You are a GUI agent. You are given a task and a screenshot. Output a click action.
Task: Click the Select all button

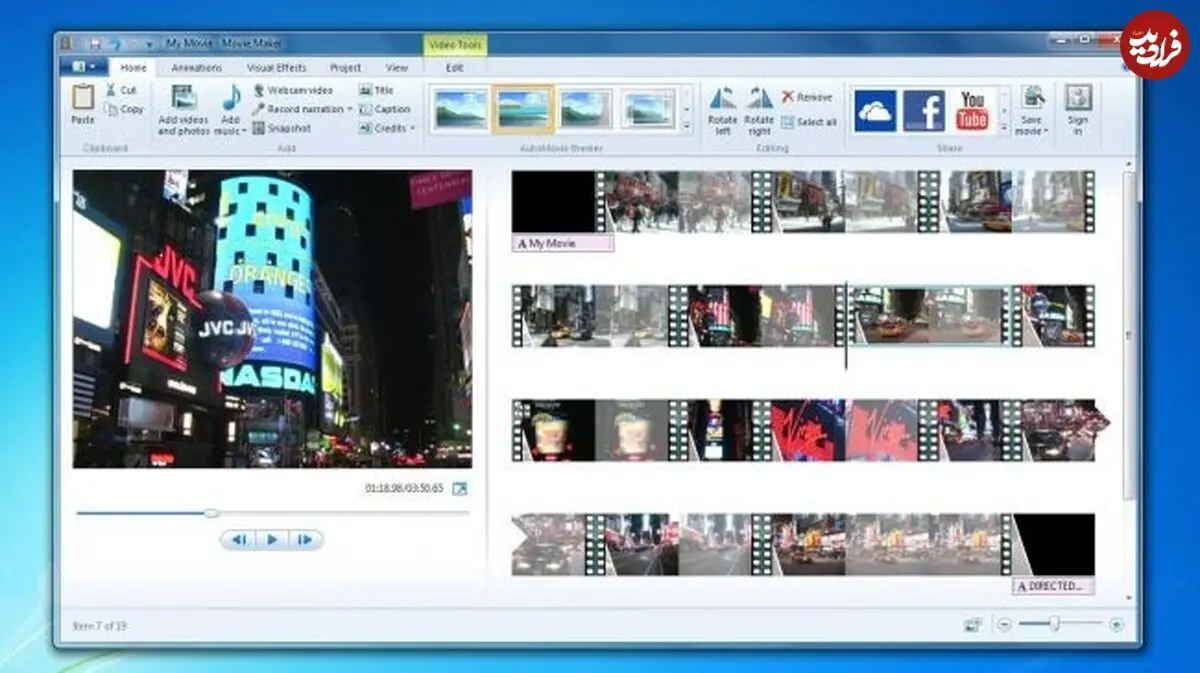tap(809, 122)
